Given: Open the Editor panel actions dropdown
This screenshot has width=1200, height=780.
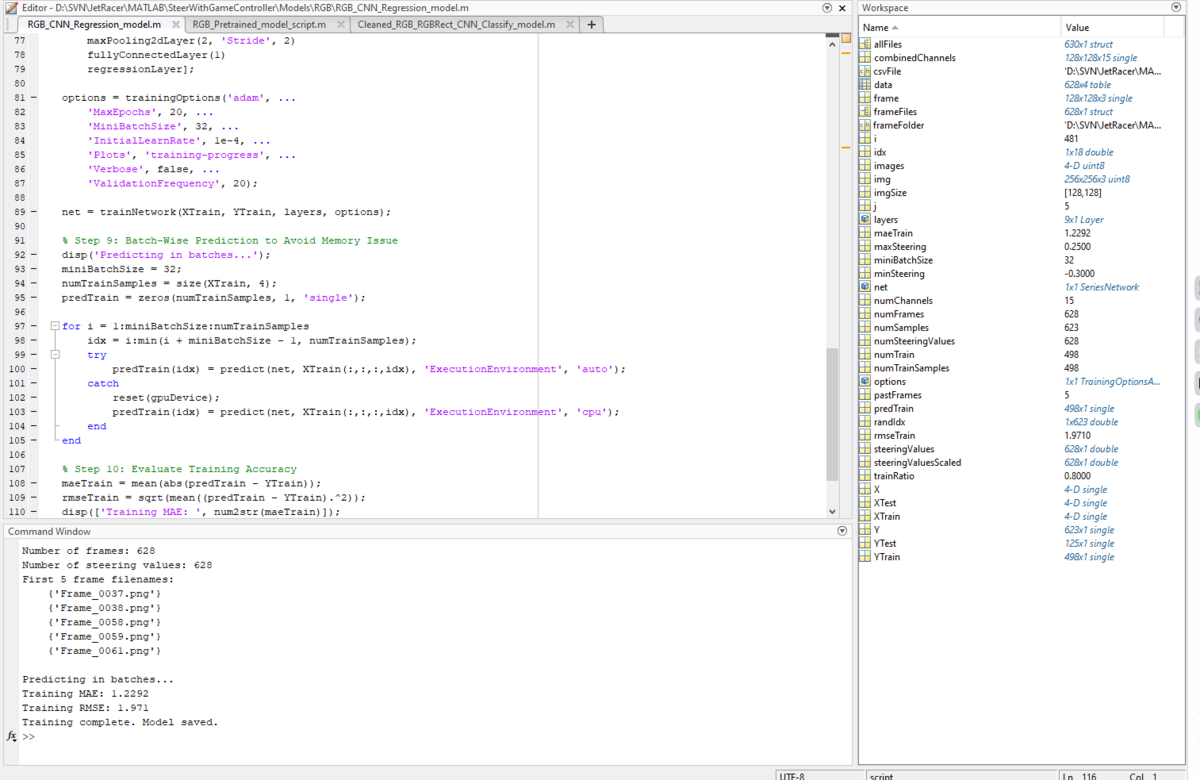Looking at the screenshot, I should 827,8.
